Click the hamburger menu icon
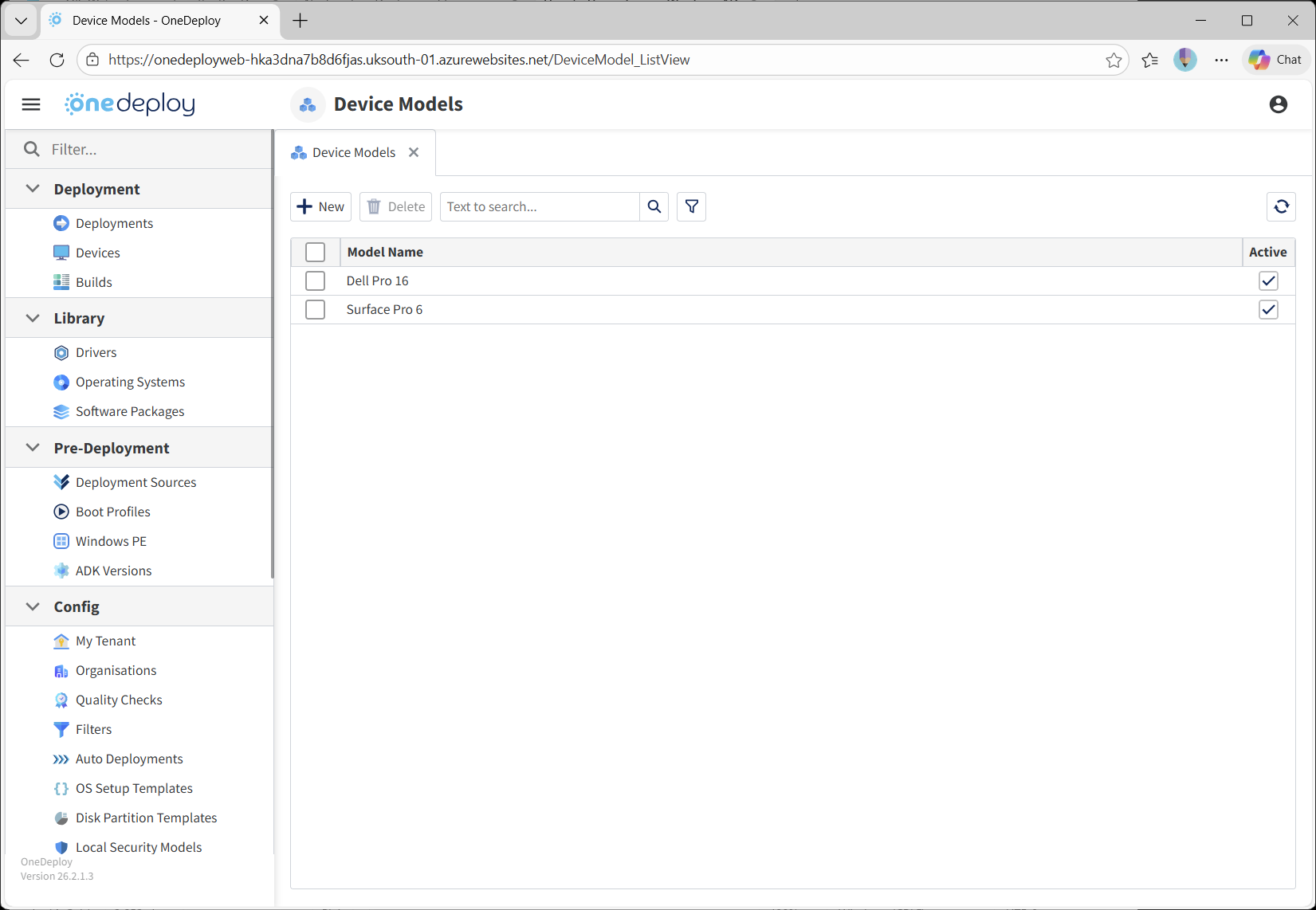The width and height of the screenshot is (1316, 910). coord(31,104)
